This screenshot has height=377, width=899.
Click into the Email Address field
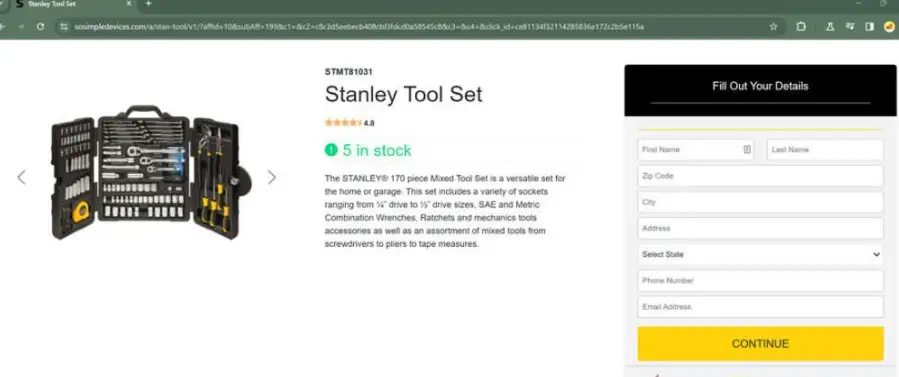point(760,307)
